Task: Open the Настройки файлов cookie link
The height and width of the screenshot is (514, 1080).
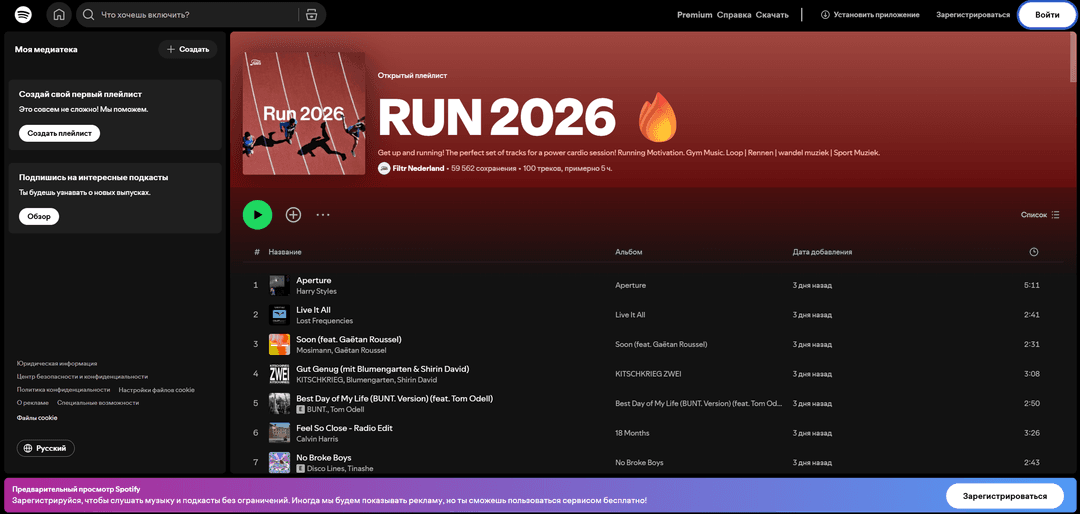Action: [156, 389]
